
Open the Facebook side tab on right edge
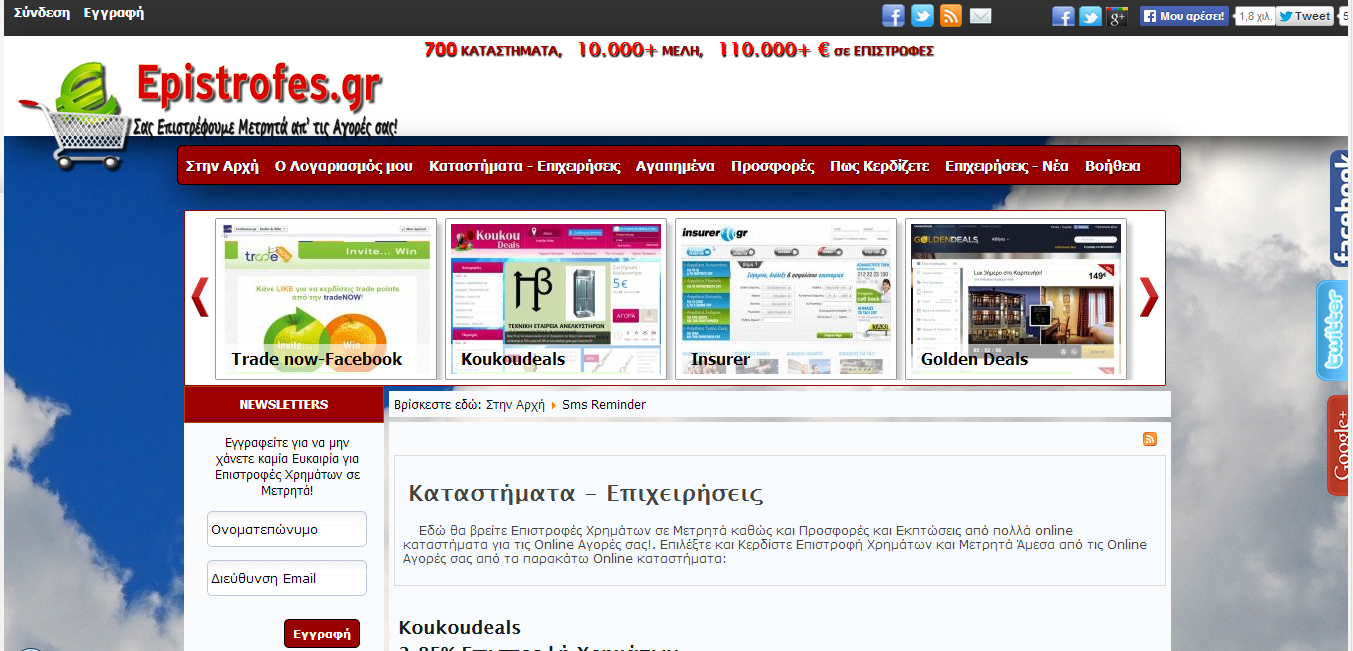1340,209
